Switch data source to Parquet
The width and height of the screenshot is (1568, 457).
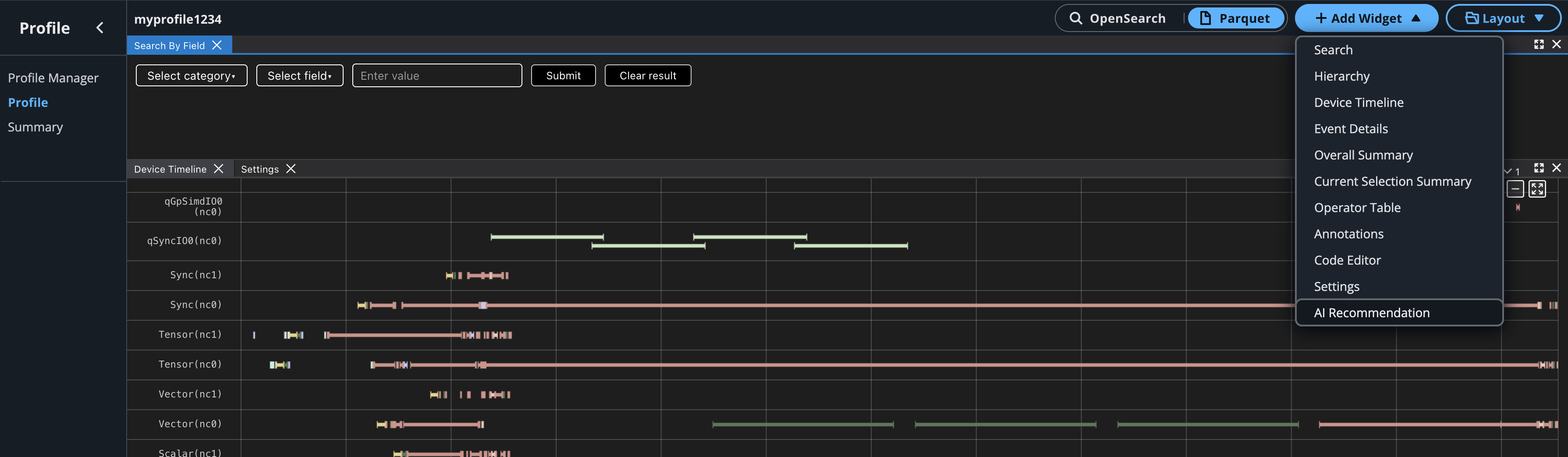tap(1235, 18)
